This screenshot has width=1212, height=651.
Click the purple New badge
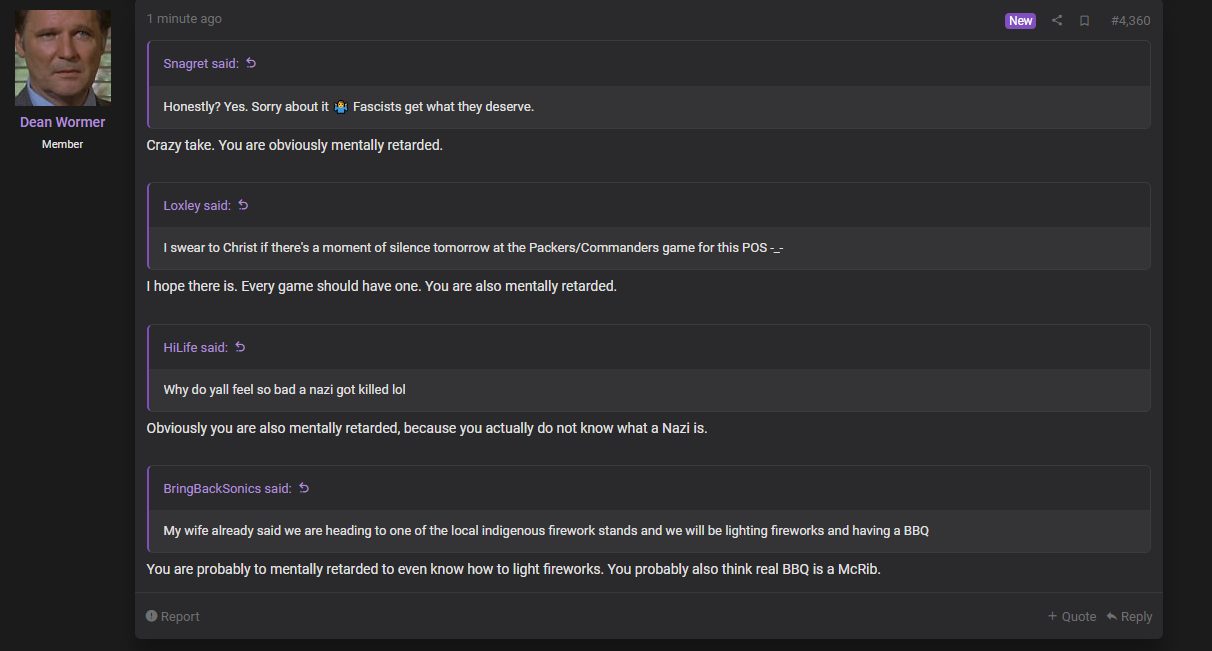pyautogui.click(x=1020, y=20)
